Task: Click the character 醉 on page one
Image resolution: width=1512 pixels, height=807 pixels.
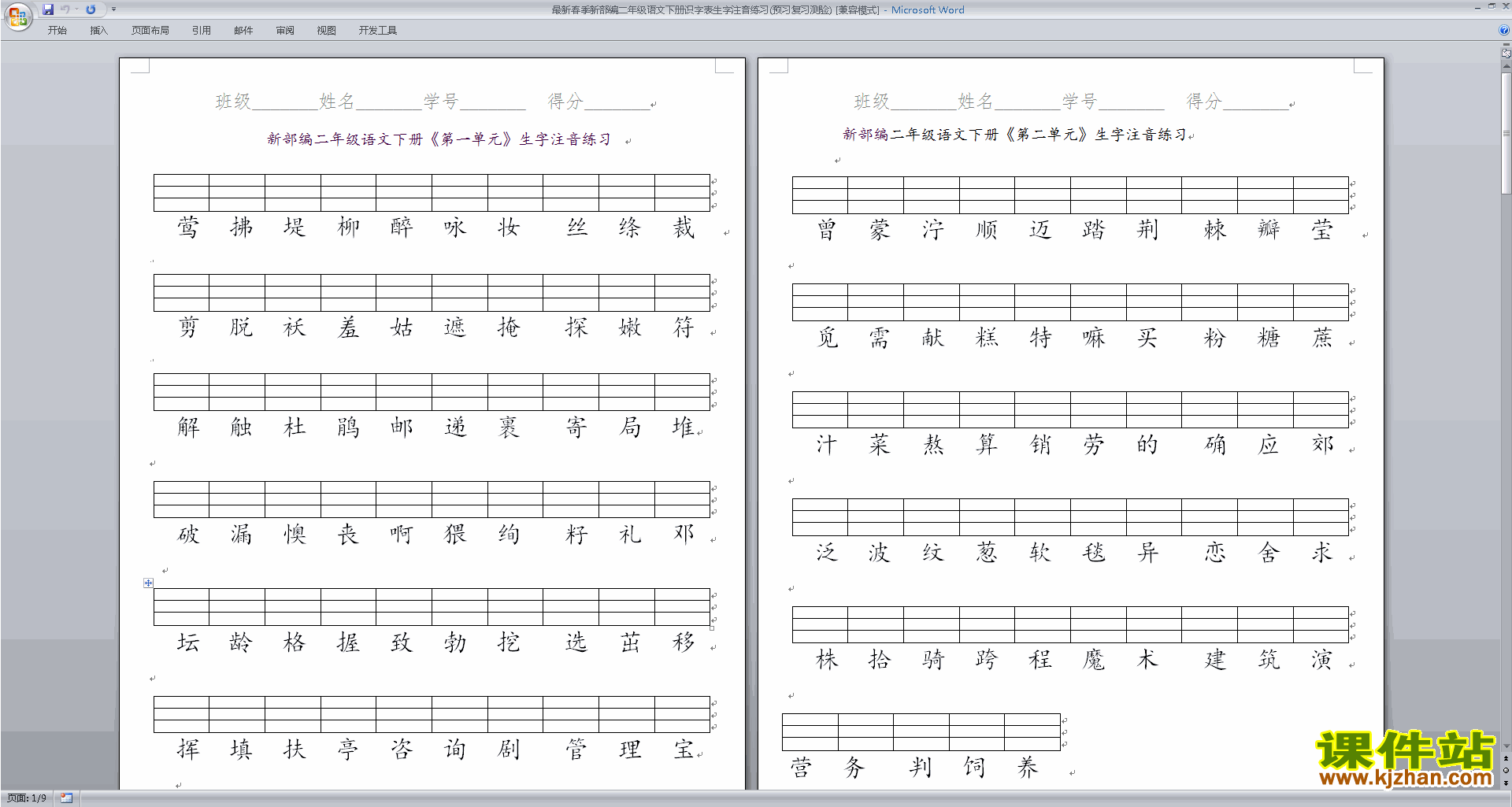Action: pyautogui.click(x=402, y=228)
